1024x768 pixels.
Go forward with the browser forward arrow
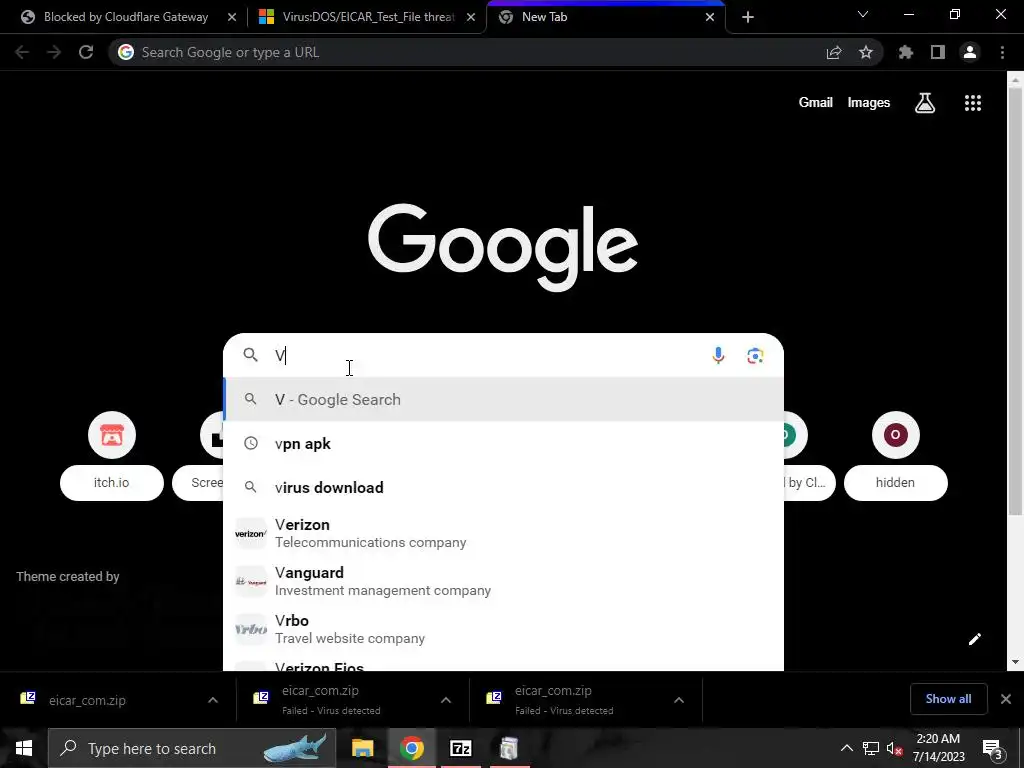(54, 52)
